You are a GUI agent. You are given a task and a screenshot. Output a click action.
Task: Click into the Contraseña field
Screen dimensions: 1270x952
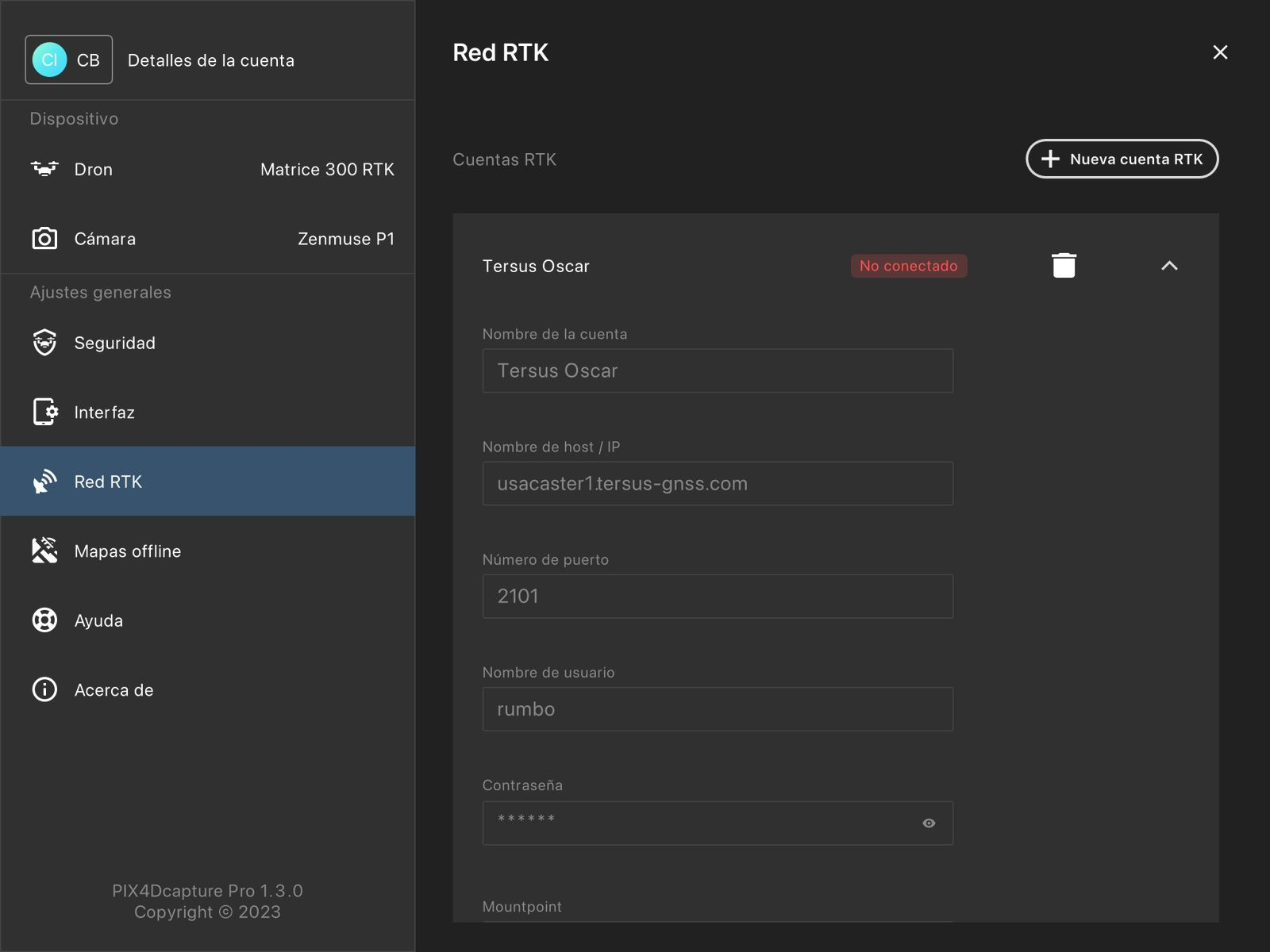coord(718,823)
